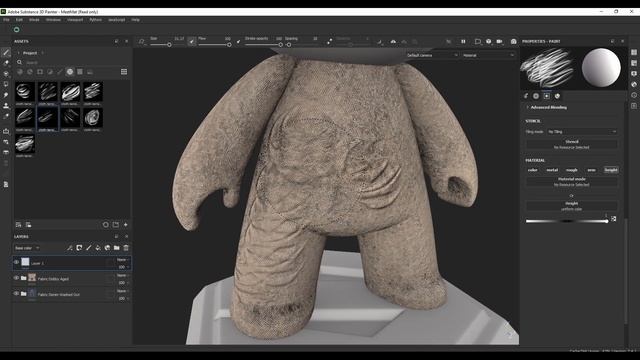The height and width of the screenshot is (360, 640).
Task: Hide Layer 1 using eye icon
Action: (16, 262)
